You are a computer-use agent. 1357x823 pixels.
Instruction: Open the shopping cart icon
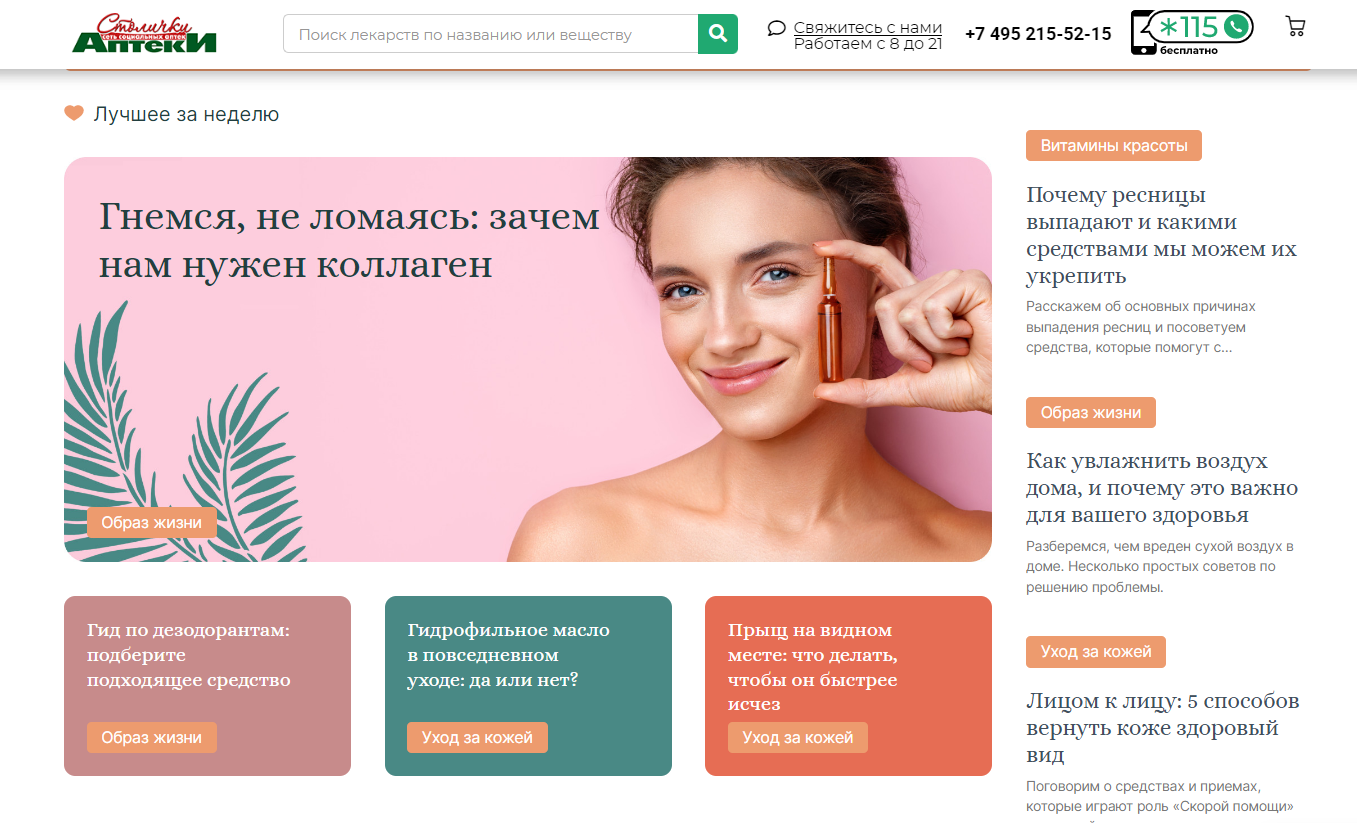[x=1295, y=27]
